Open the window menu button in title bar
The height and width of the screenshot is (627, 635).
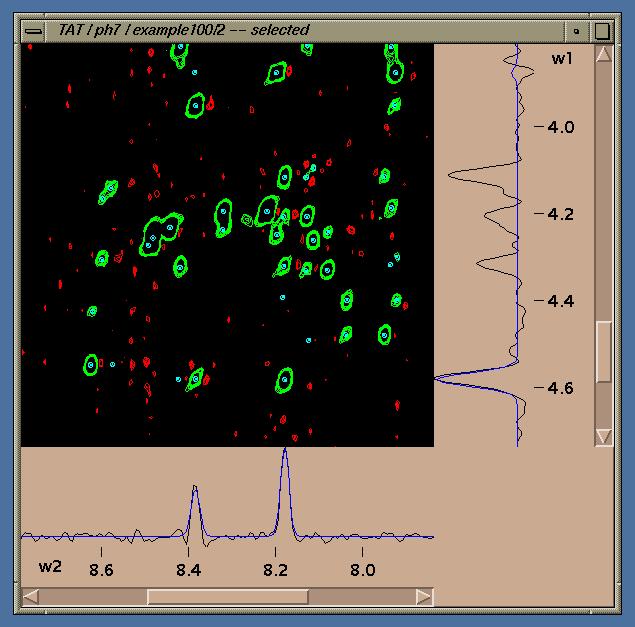[34, 30]
